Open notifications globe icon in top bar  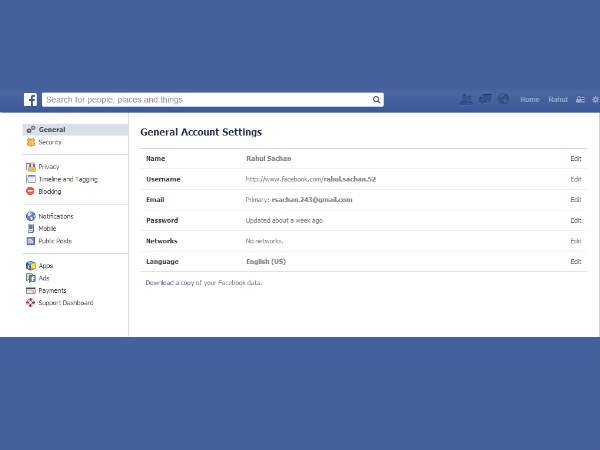(x=504, y=99)
